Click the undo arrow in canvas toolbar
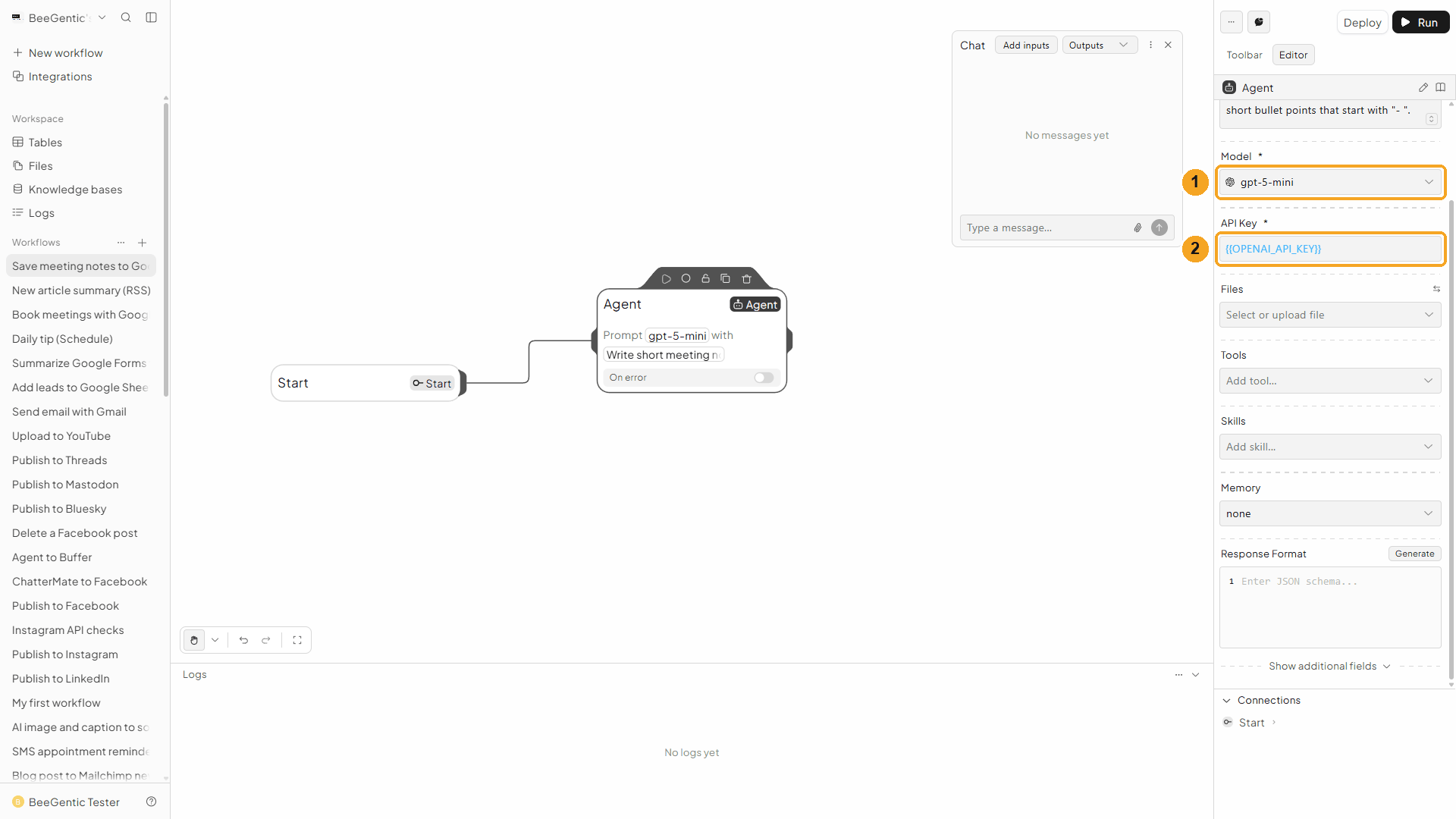This screenshot has height=819, width=1456. [x=243, y=640]
